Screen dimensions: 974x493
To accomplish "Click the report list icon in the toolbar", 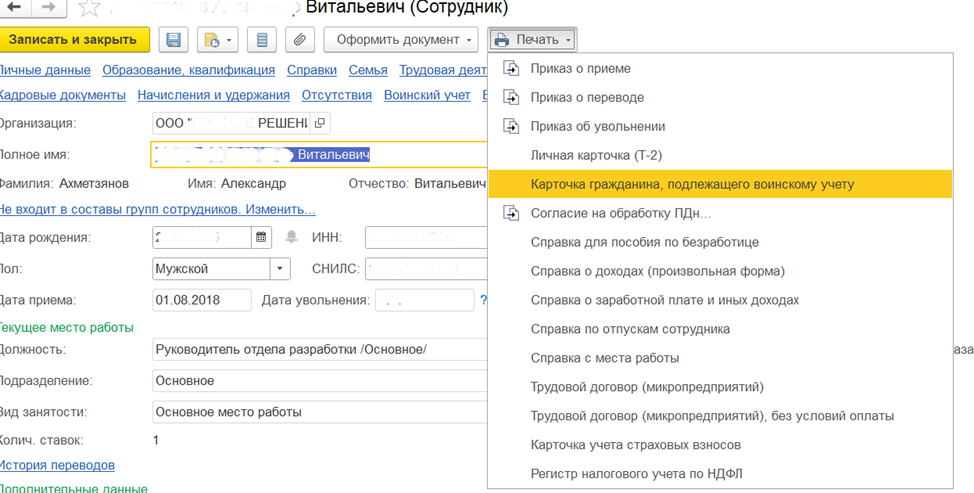I will click(x=262, y=40).
